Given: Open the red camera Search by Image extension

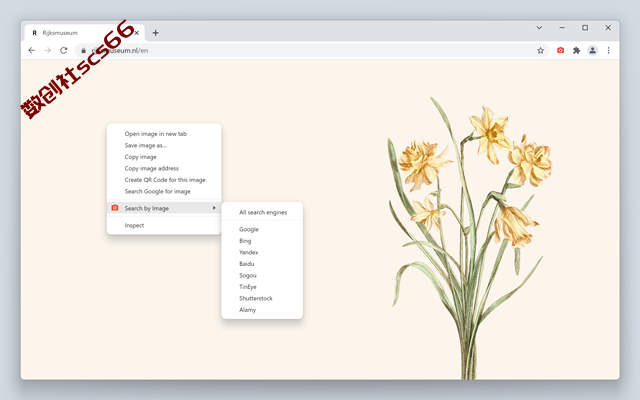Looking at the screenshot, I should [x=560, y=50].
